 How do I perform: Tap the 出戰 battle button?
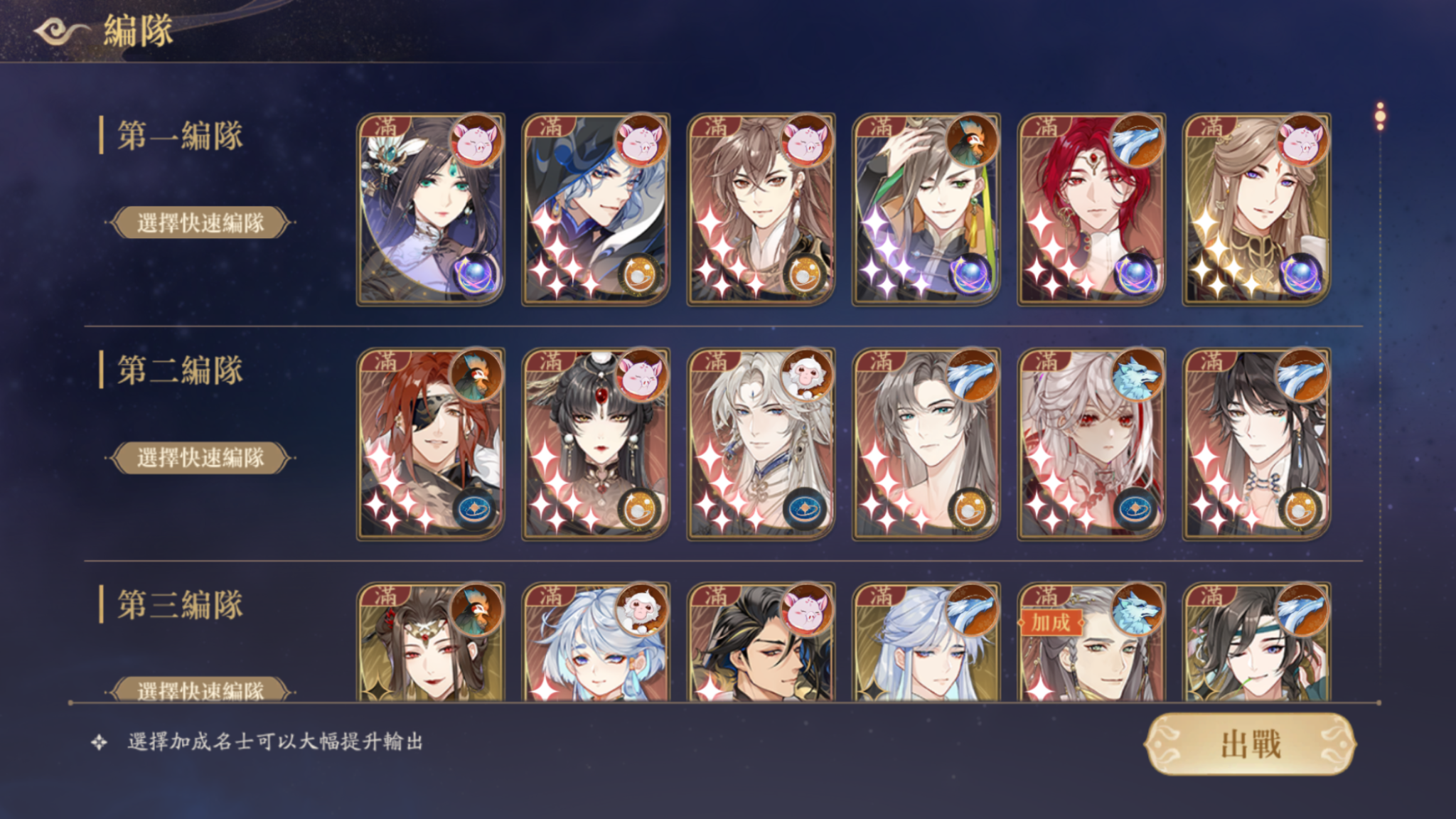(x=1250, y=744)
